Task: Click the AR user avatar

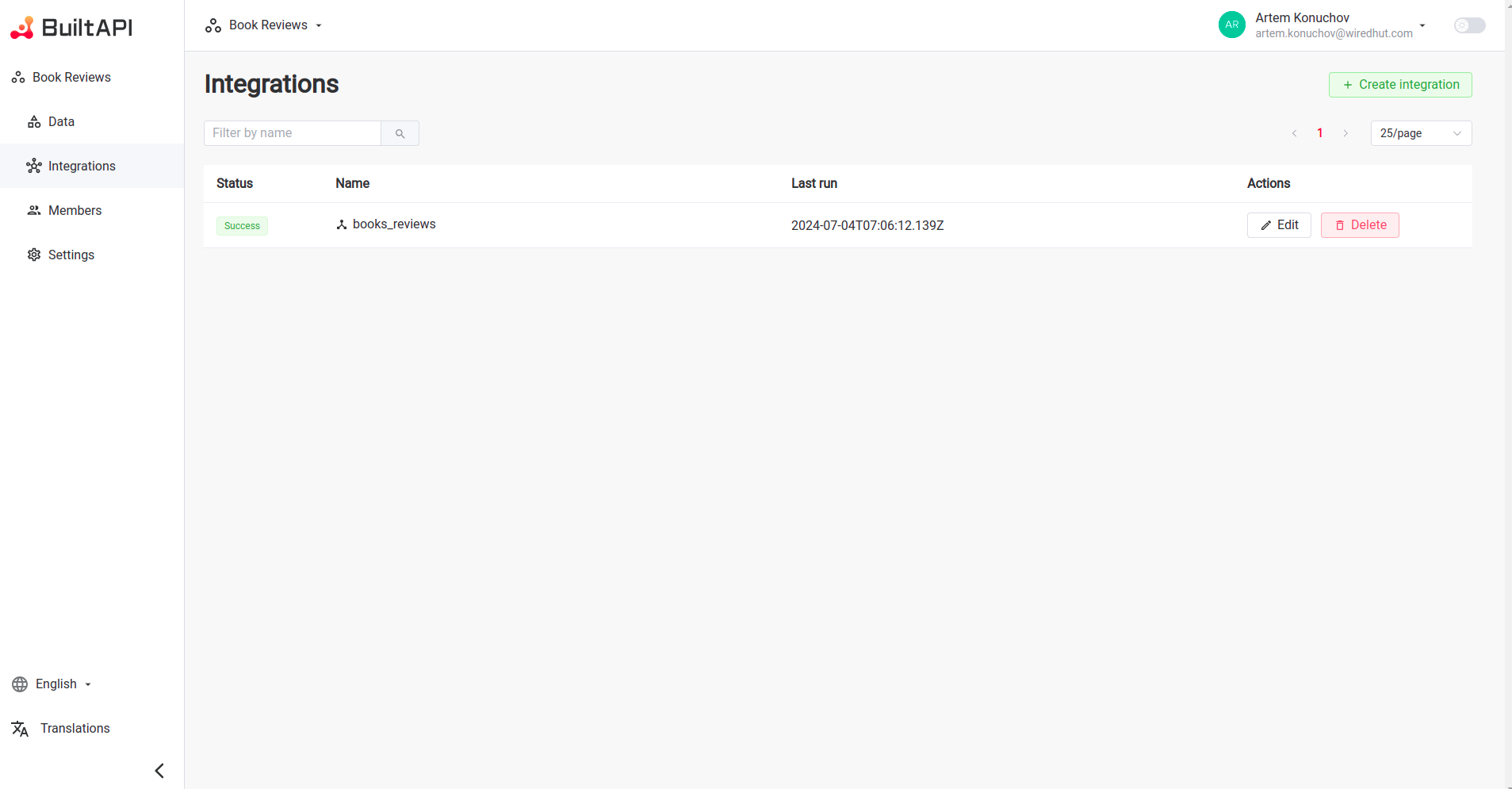Action: (1231, 25)
